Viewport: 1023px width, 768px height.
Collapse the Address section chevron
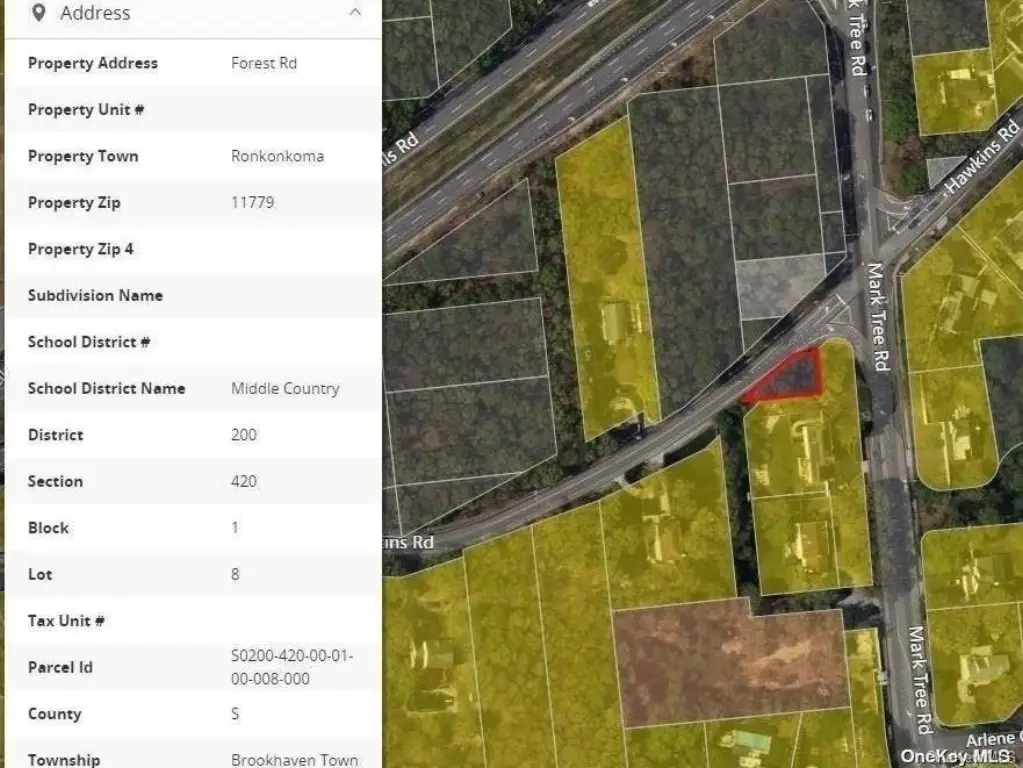pyautogui.click(x=355, y=12)
